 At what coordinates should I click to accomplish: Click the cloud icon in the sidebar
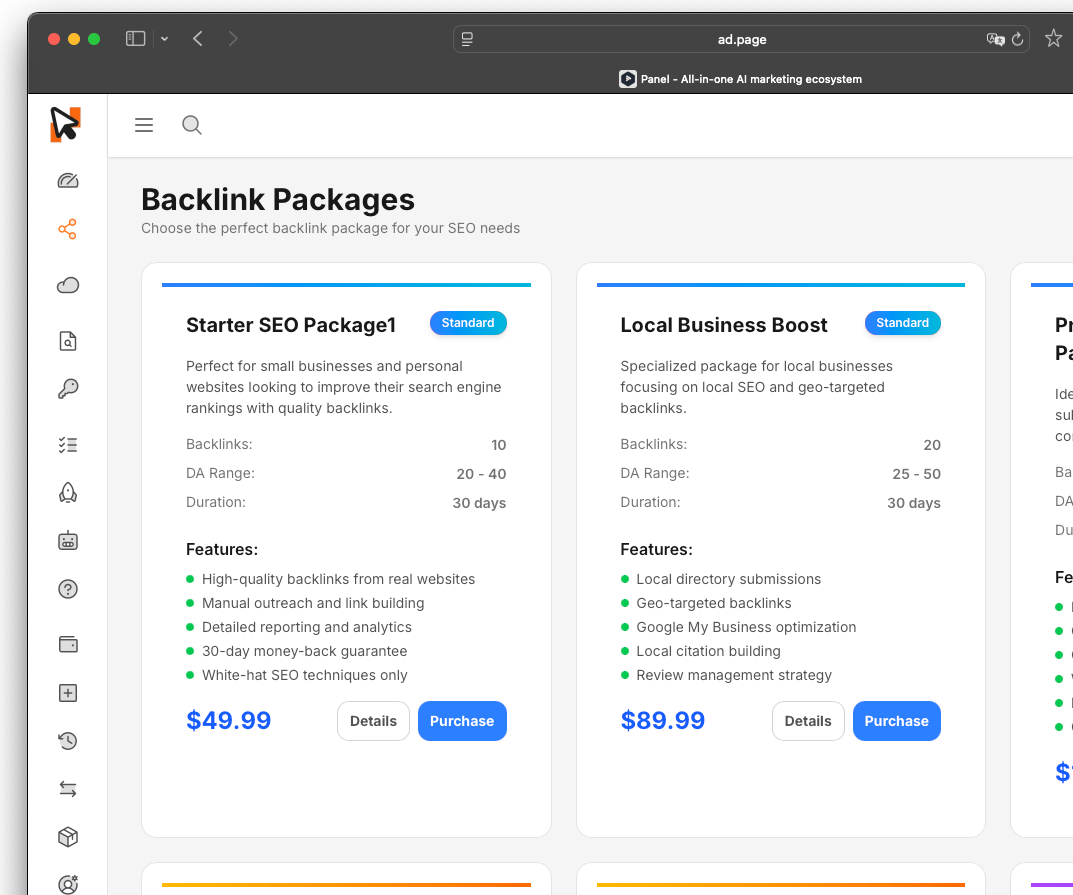pyautogui.click(x=67, y=285)
